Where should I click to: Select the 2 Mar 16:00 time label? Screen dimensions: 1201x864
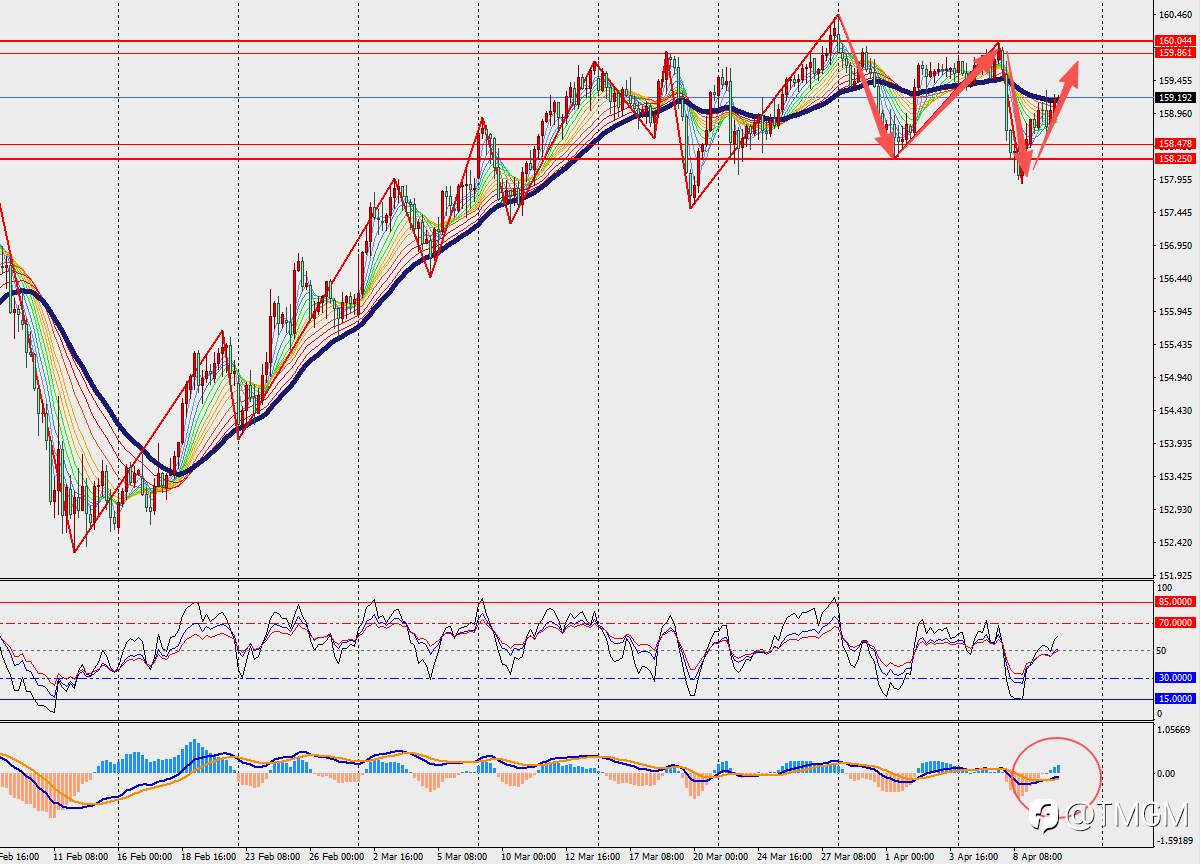click(x=400, y=857)
